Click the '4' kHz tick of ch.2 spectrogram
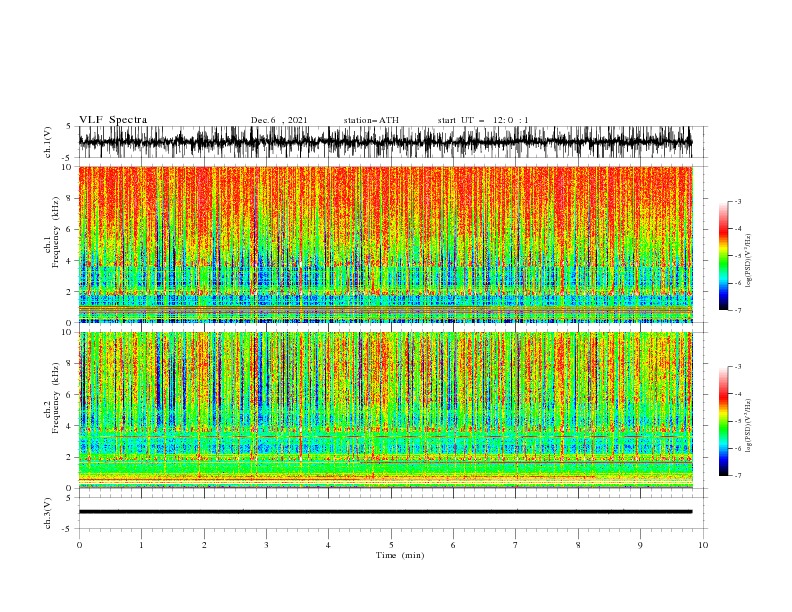The image size is (792, 612). pos(69,426)
